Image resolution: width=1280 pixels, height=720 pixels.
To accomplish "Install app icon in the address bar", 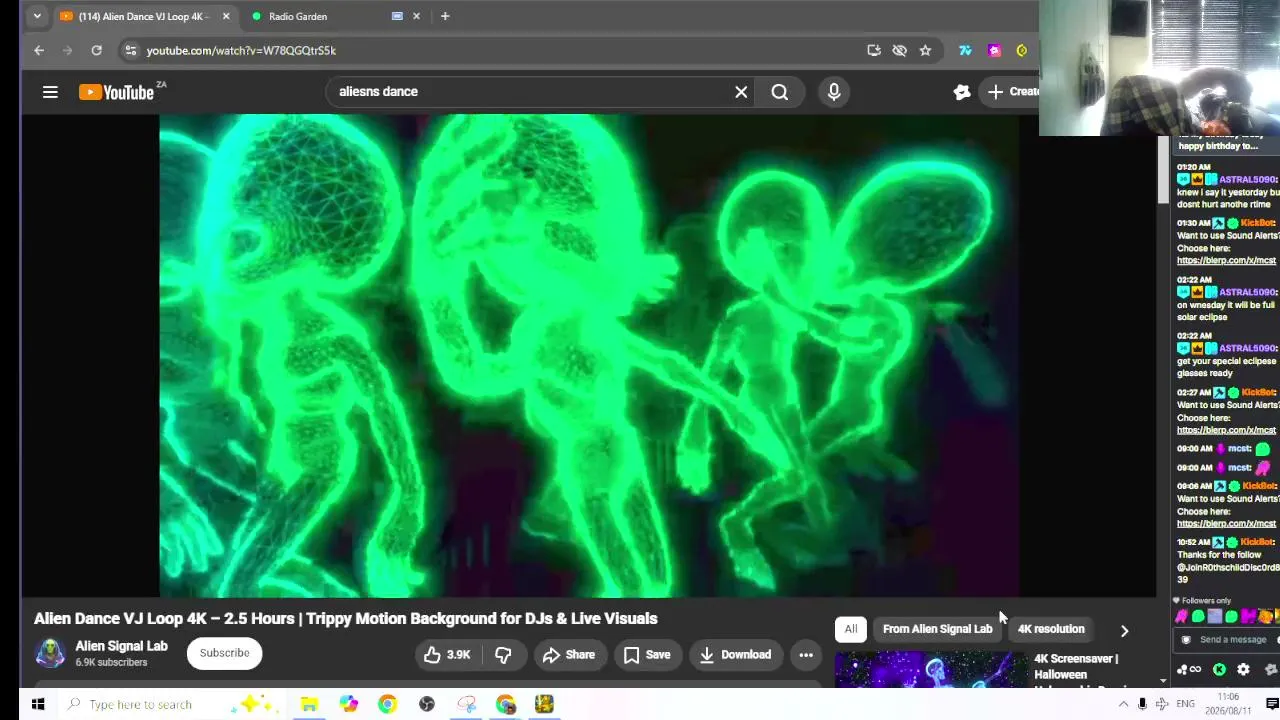I will [x=874, y=50].
